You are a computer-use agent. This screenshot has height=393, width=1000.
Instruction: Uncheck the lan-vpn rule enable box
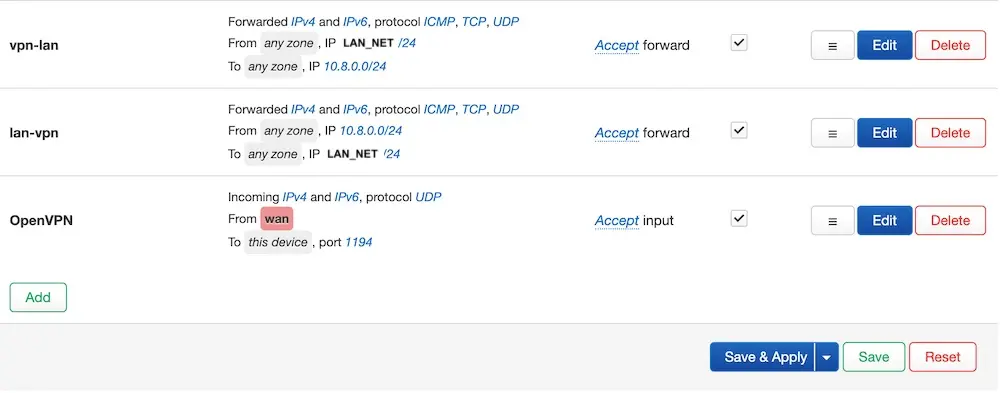click(739, 131)
